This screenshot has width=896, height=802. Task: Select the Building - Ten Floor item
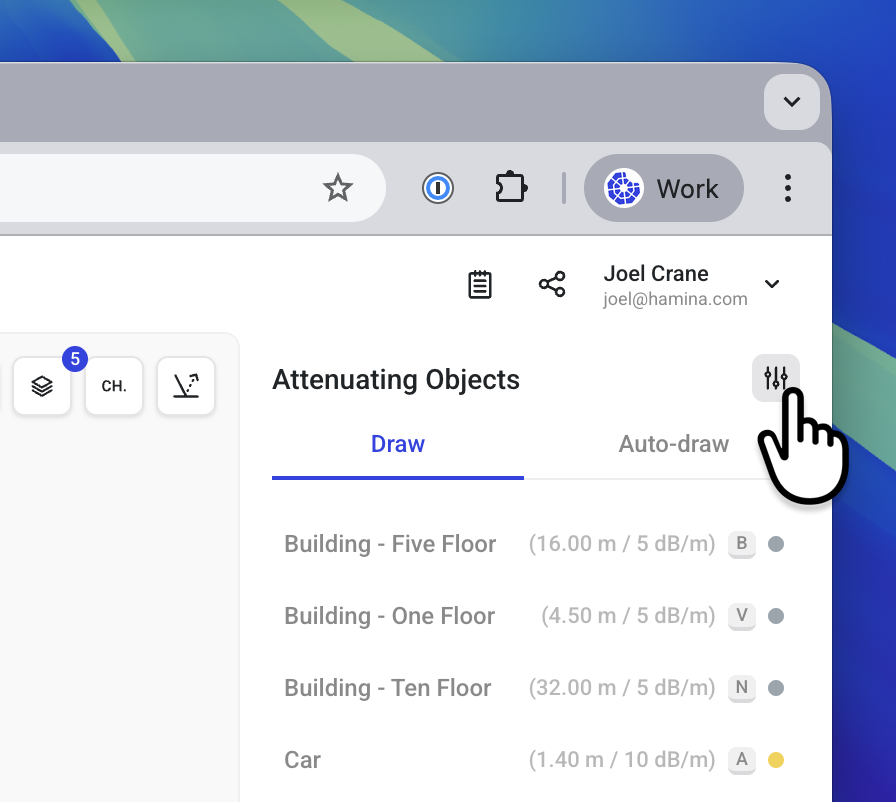388,688
